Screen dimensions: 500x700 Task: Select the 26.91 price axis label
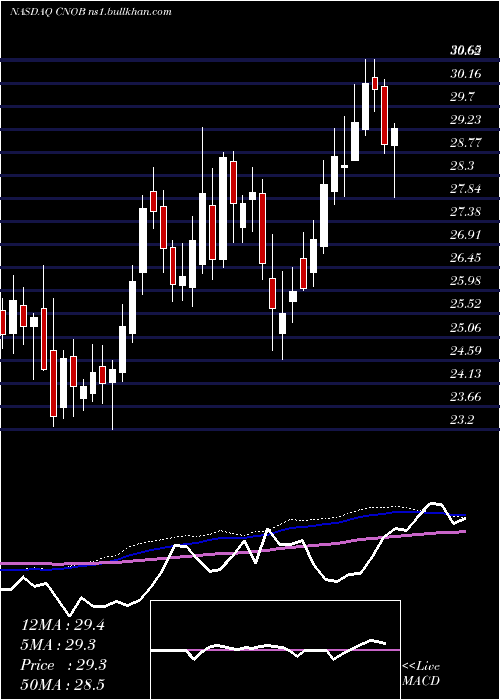coord(466,235)
